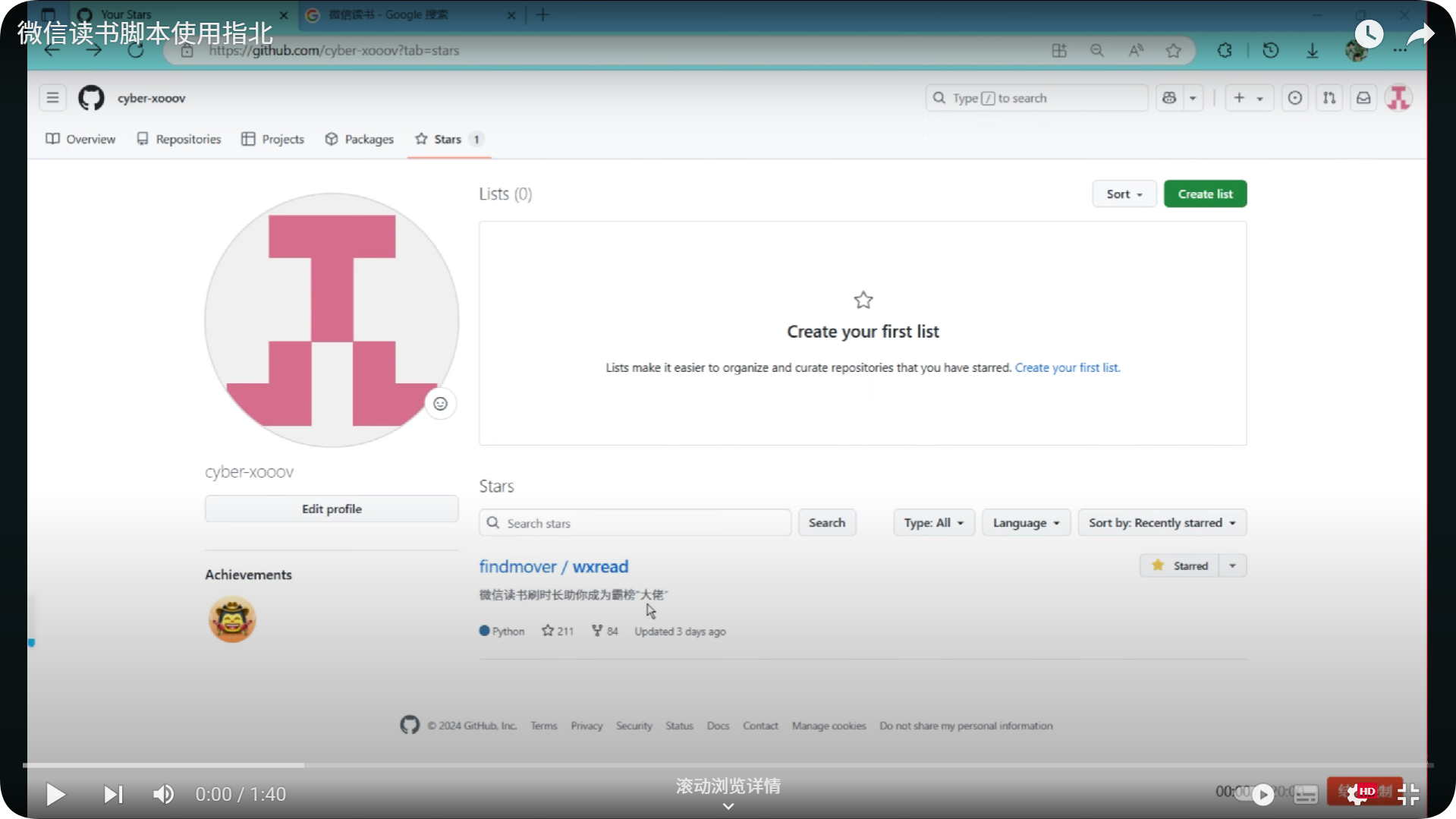Switch to the Overview tab
The image size is (1456, 819).
pyautogui.click(x=80, y=139)
